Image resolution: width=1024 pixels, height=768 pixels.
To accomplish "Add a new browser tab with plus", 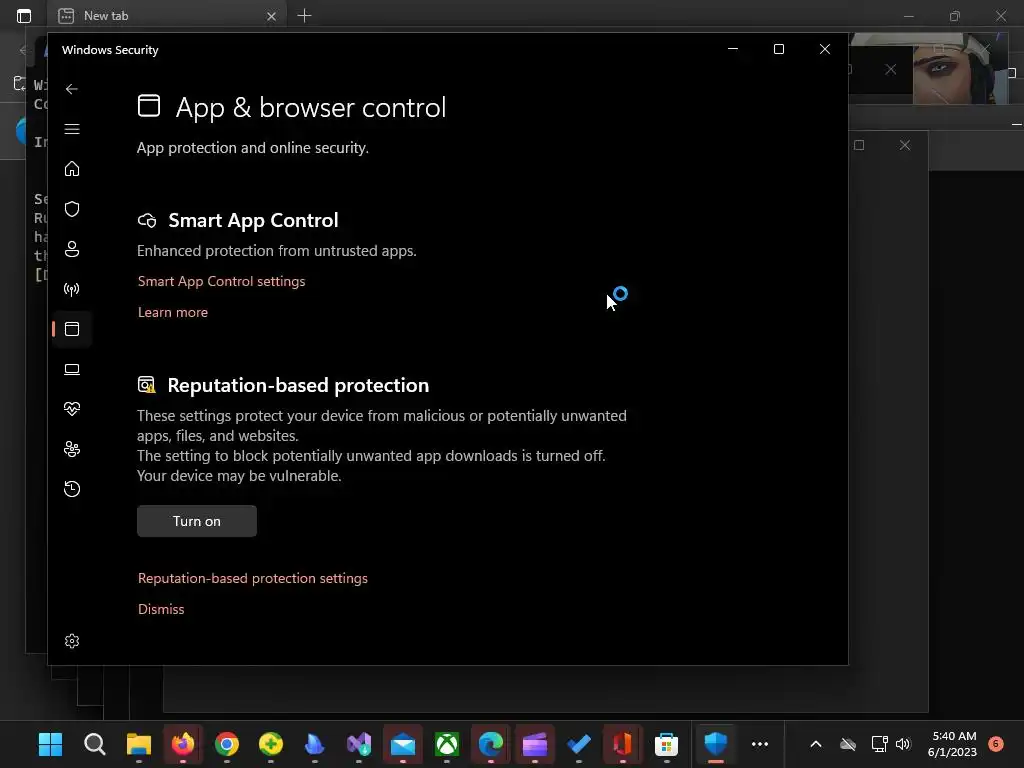I will 304,16.
